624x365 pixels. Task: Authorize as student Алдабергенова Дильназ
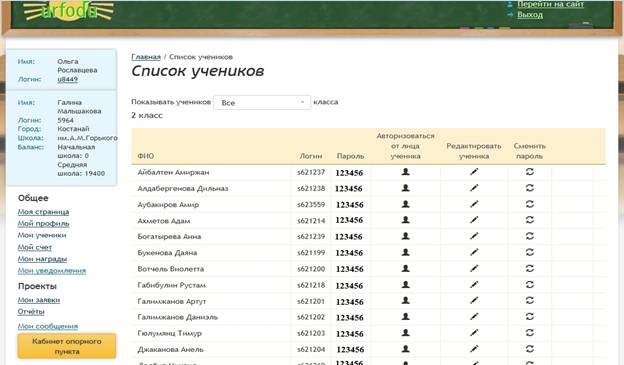point(405,188)
